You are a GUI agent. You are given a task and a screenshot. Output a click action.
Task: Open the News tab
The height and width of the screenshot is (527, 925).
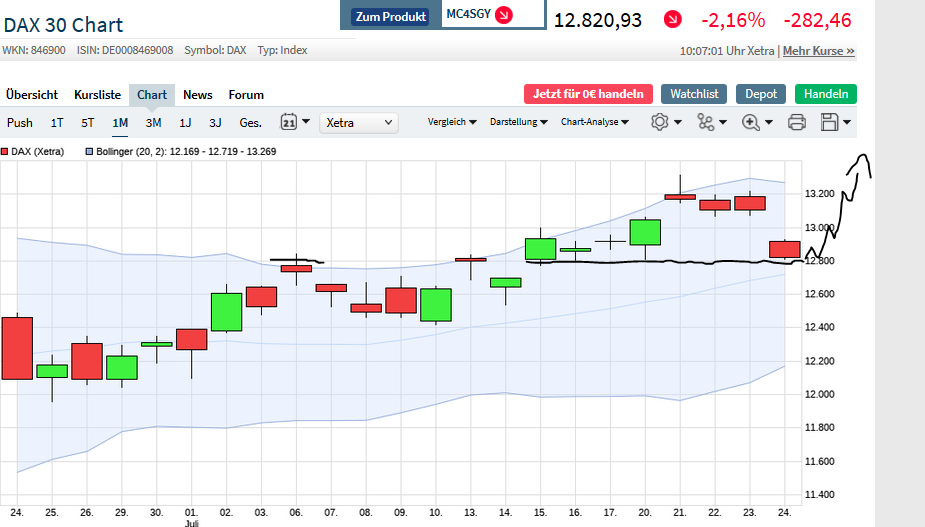coord(198,95)
